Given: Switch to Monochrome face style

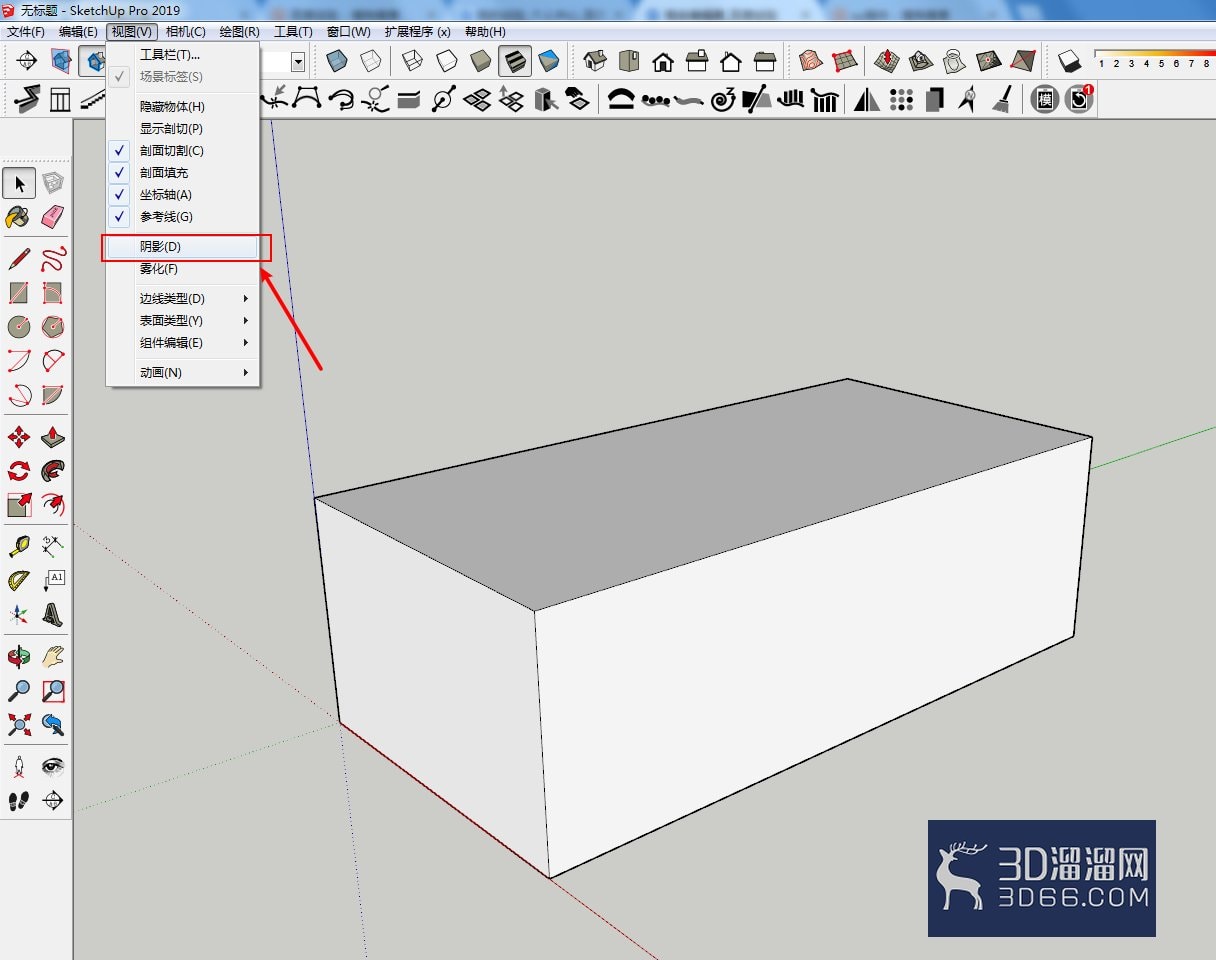Looking at the screenshot, I should point(549,62).
